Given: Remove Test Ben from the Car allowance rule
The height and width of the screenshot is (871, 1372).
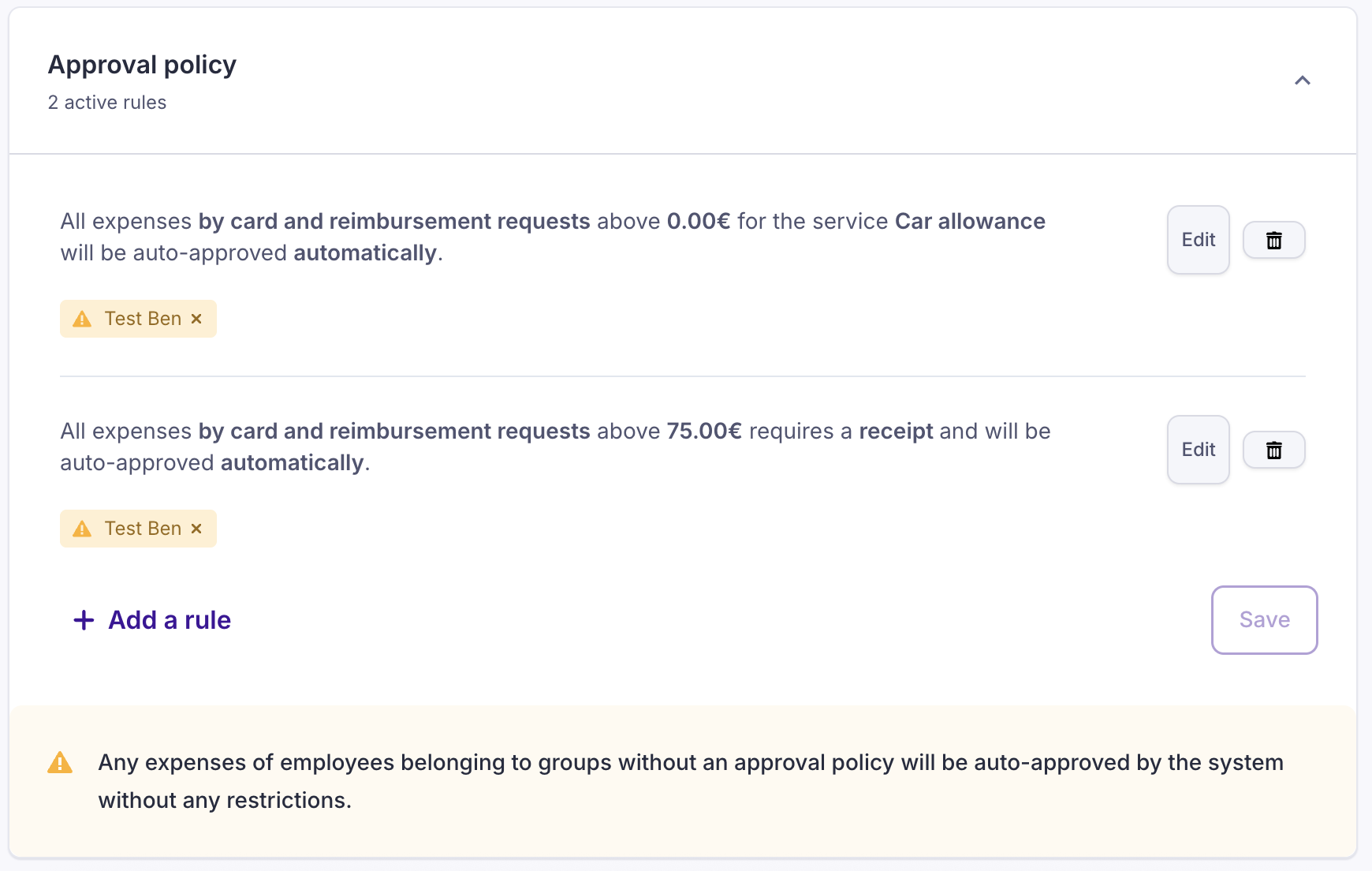Looking at the screenshot, I should point(196,319).
